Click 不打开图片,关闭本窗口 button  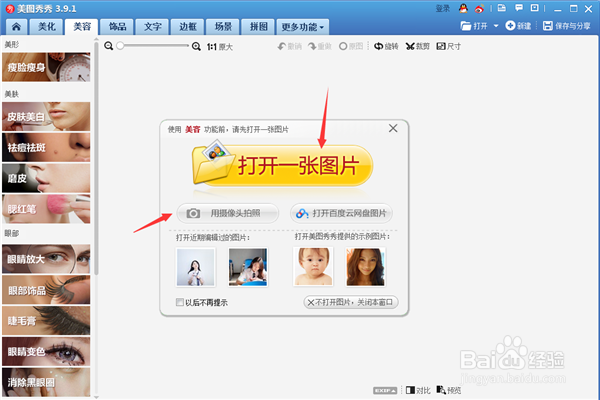tap(351, 302)
